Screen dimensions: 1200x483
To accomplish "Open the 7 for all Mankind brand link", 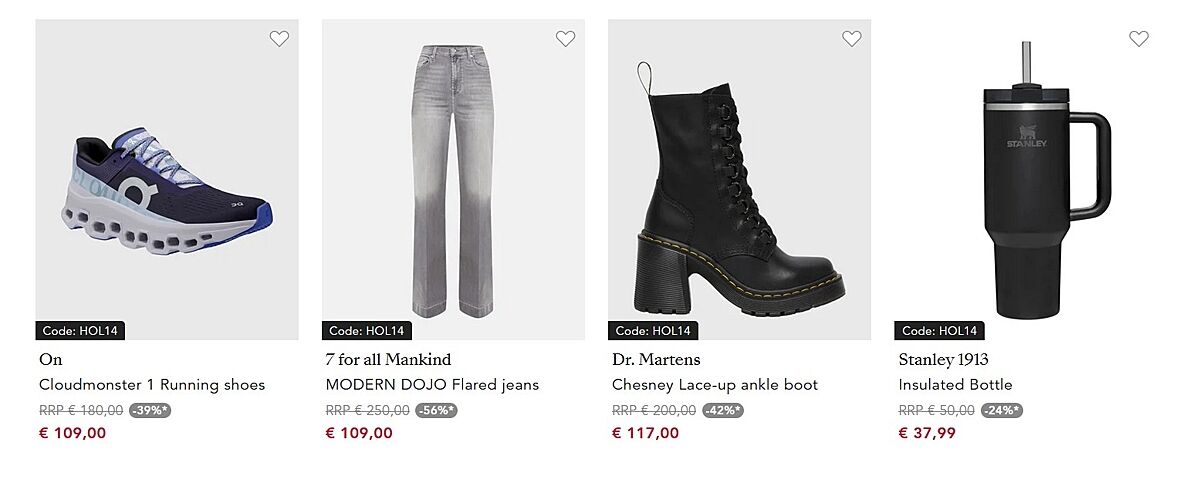I will [x=388, y=360].
